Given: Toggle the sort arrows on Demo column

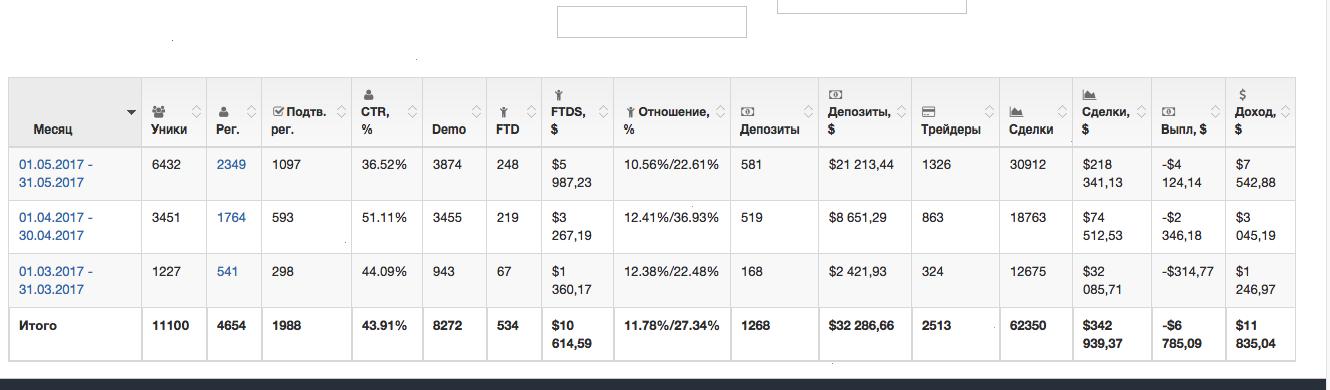Looking at the screenshot, I should (477, 112).
